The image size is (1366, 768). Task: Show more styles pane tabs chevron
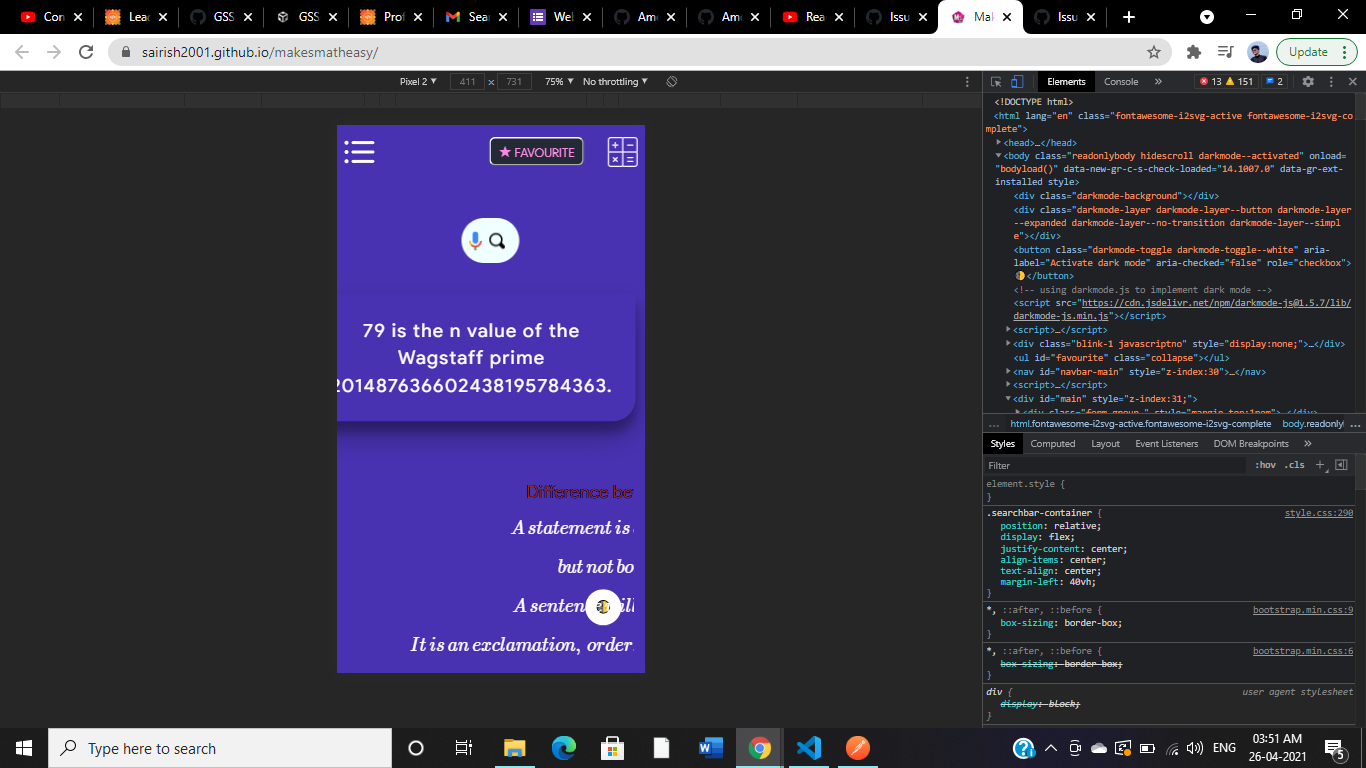[x=1307, y=444]
